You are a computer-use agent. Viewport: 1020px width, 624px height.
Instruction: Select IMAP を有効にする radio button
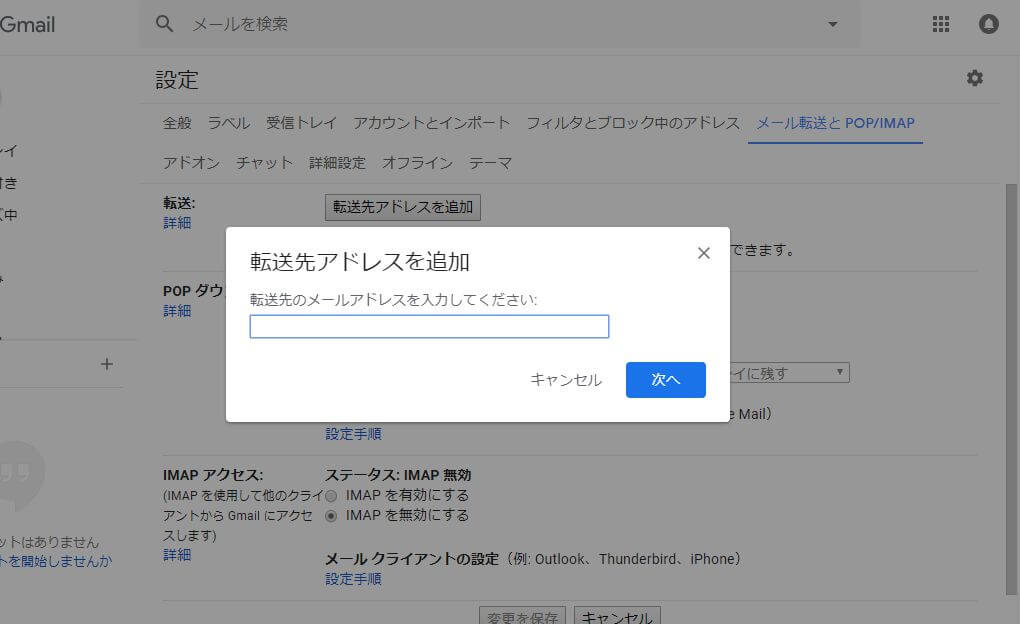point(331,496)
